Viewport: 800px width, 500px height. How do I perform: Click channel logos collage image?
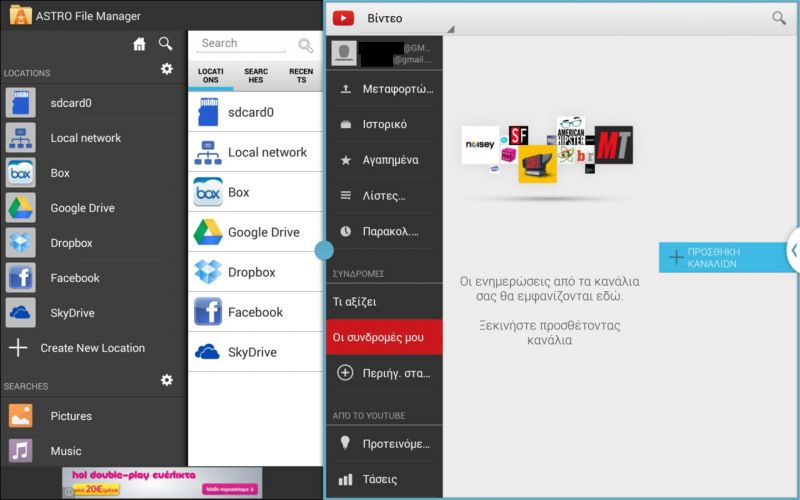click(547, 148)
